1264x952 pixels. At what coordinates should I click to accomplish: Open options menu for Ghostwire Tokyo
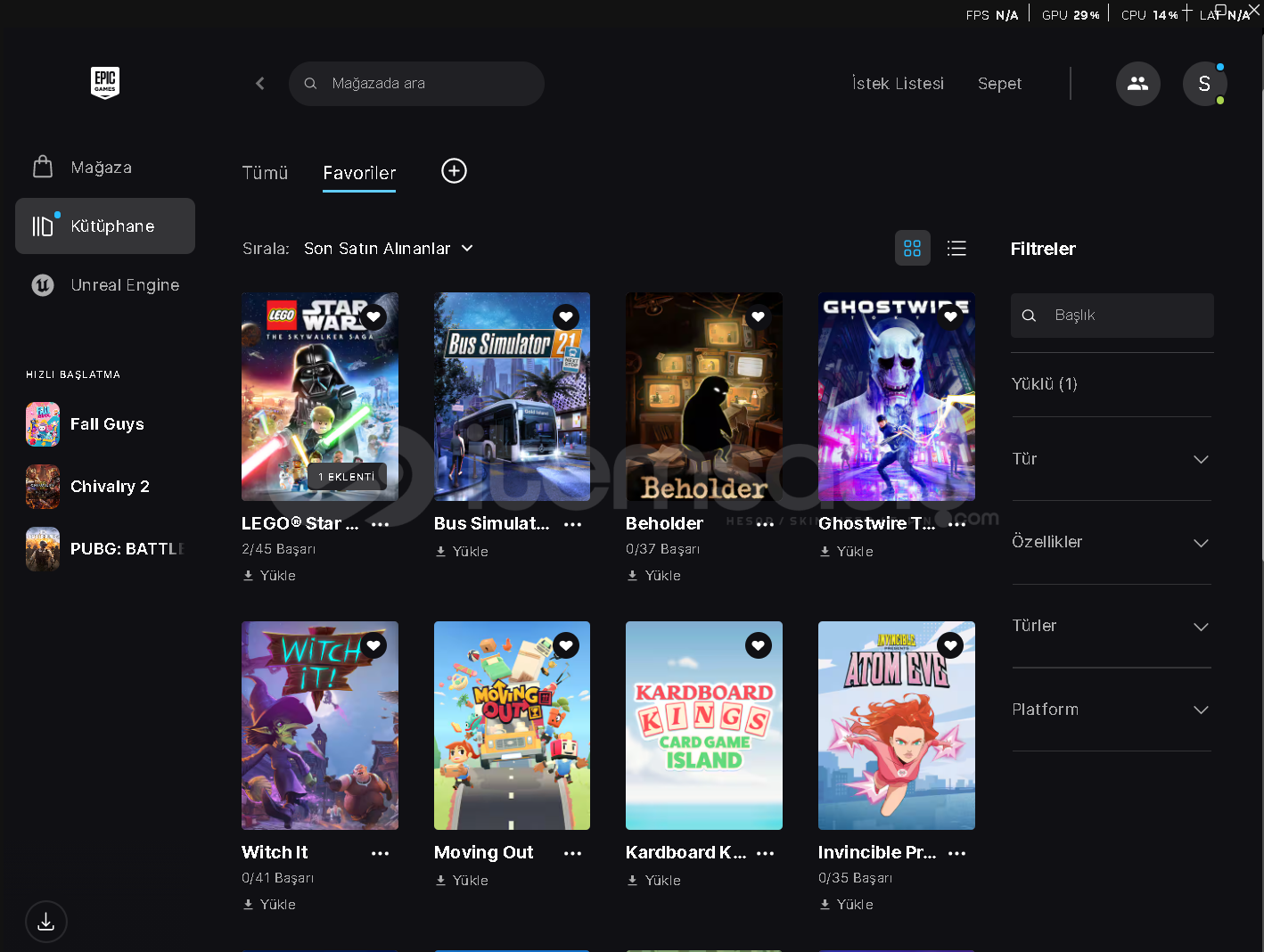click(957, 524)
